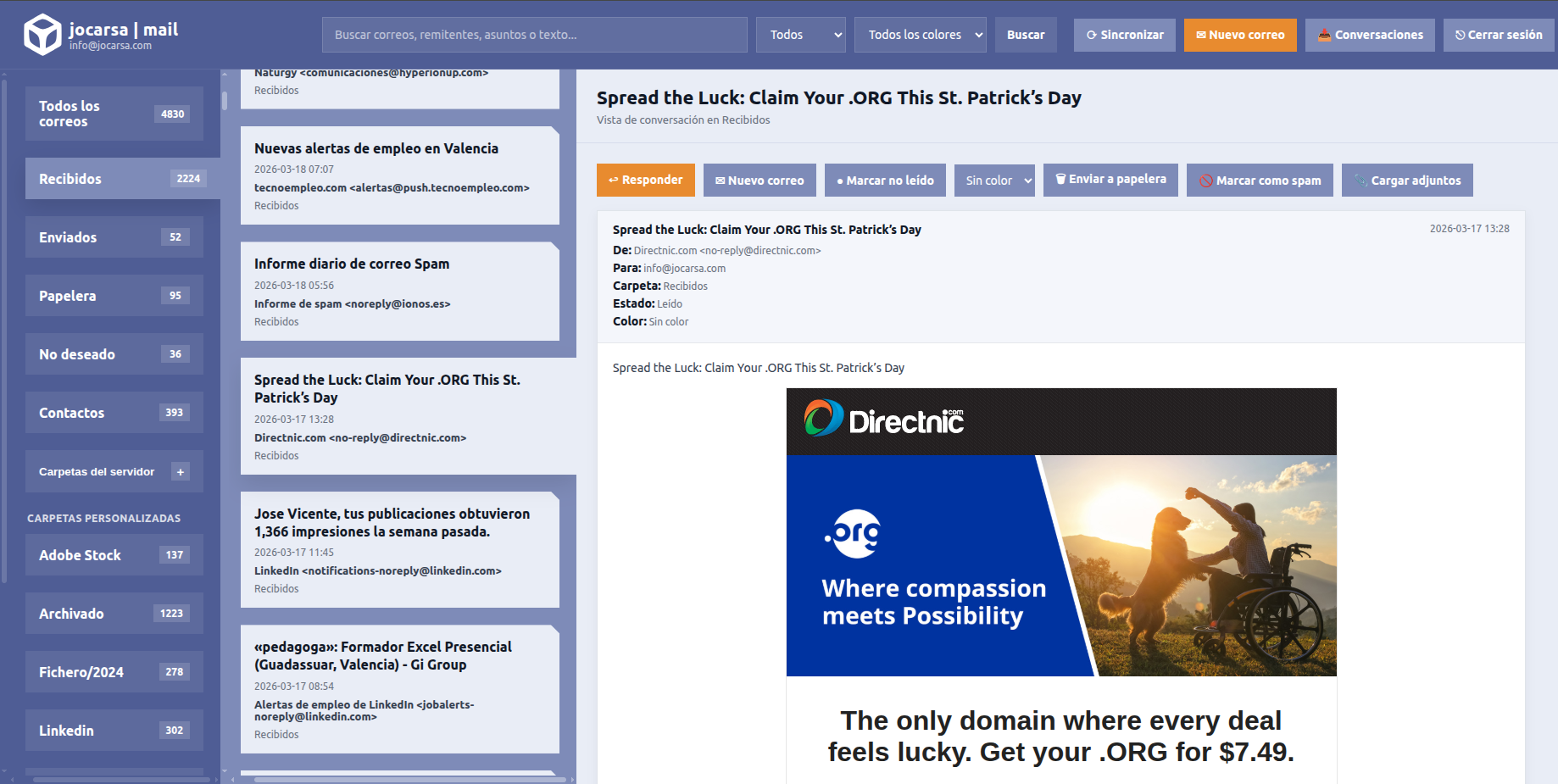Add server folder with plus button
The height and width of the screenshot is (784, 1558).
coord(180,472)
